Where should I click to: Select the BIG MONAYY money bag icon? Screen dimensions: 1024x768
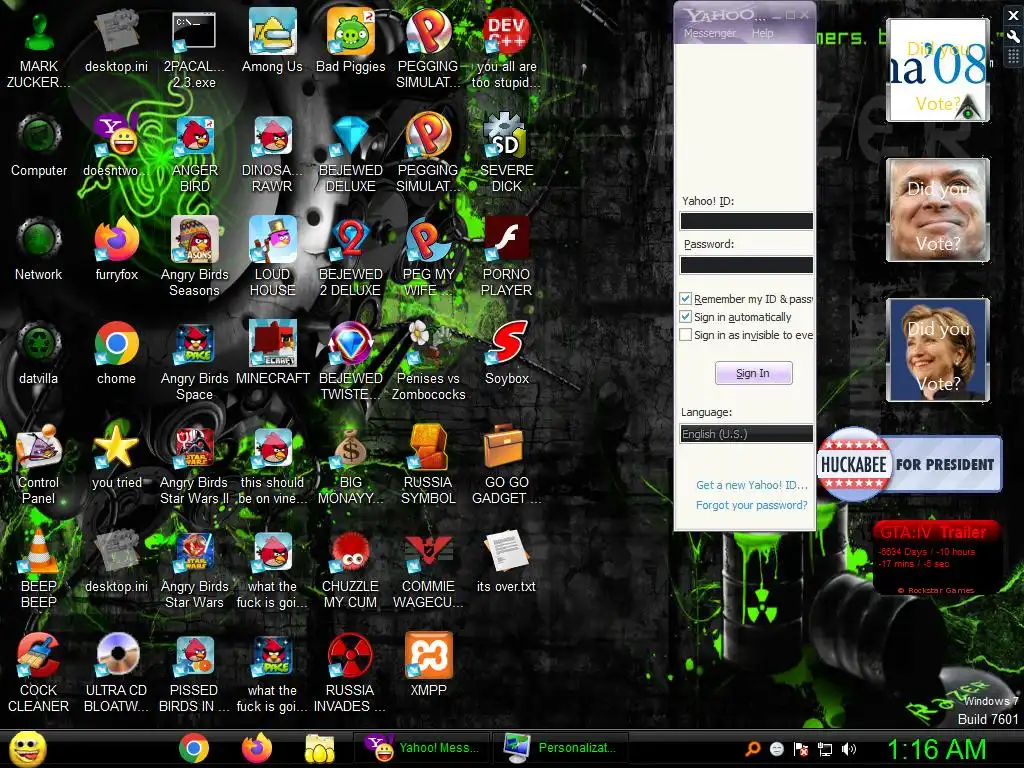(351, 465)
